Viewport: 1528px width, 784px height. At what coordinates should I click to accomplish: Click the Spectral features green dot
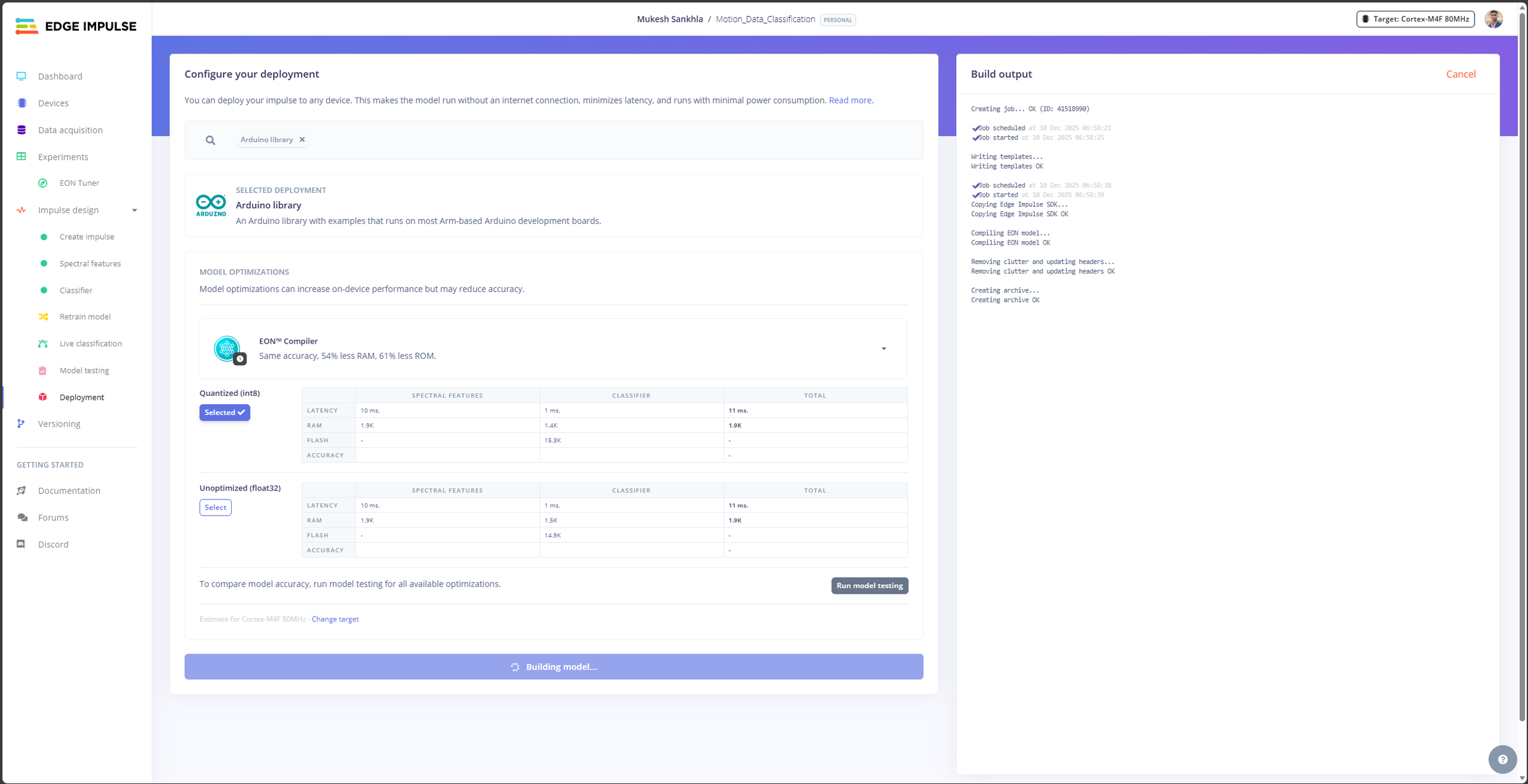tap(44, 263)
